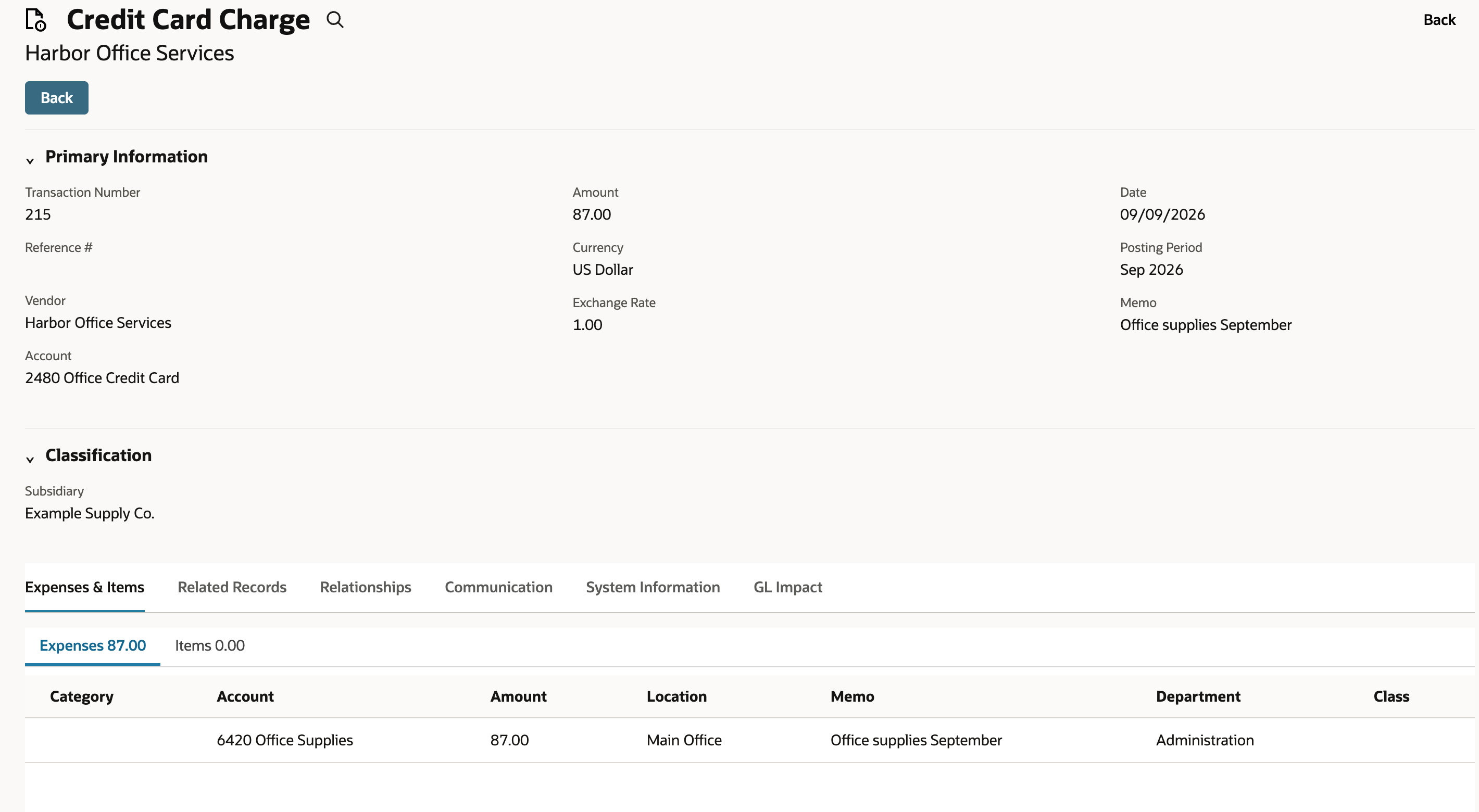Click the document record icon beside the title
The height and width of the screenshot is (812, 1479).
(35, 20)
